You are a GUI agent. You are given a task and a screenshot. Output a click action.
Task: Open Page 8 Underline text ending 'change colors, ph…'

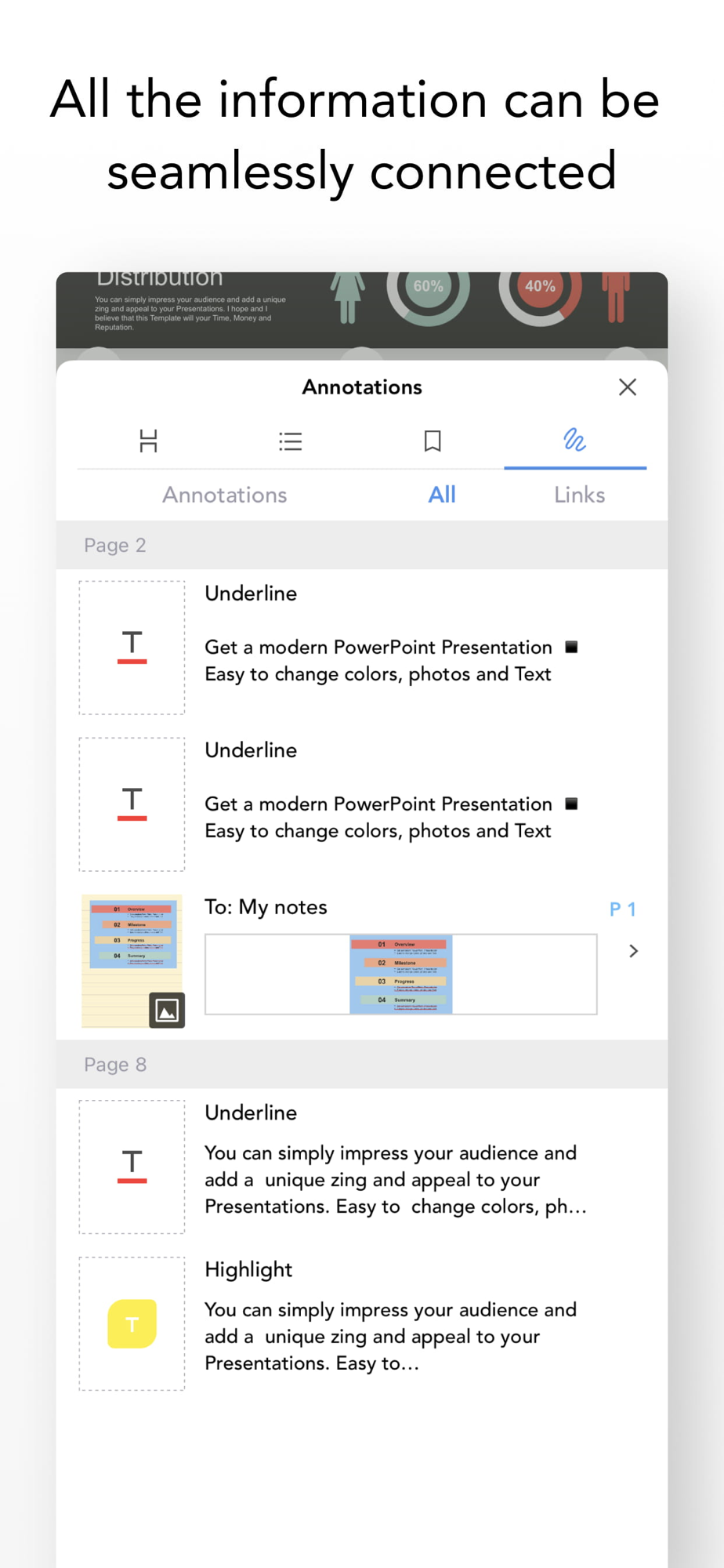point(396,1180)
